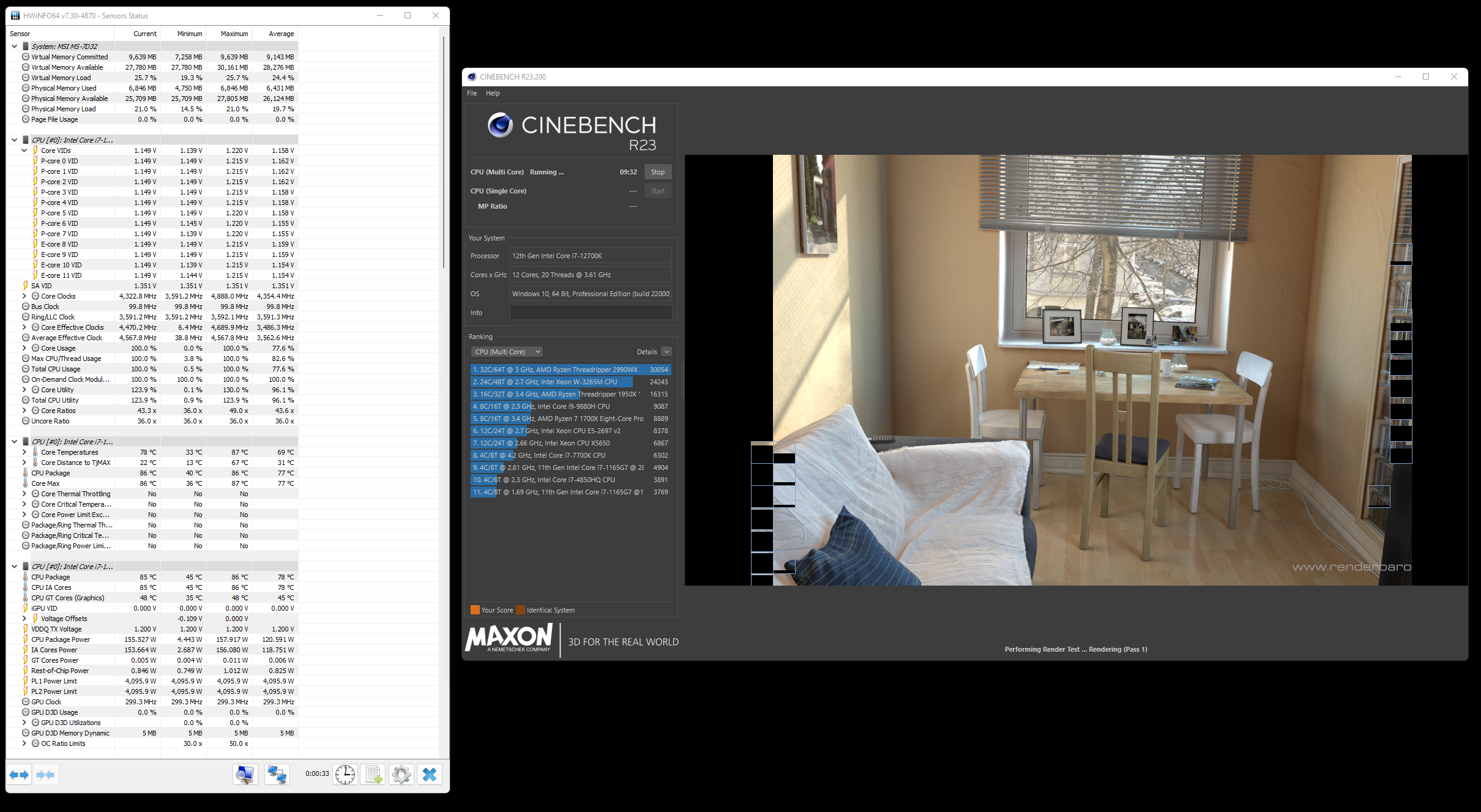
Task: Expand the Core Temperatures row
Action: point(24,452)
